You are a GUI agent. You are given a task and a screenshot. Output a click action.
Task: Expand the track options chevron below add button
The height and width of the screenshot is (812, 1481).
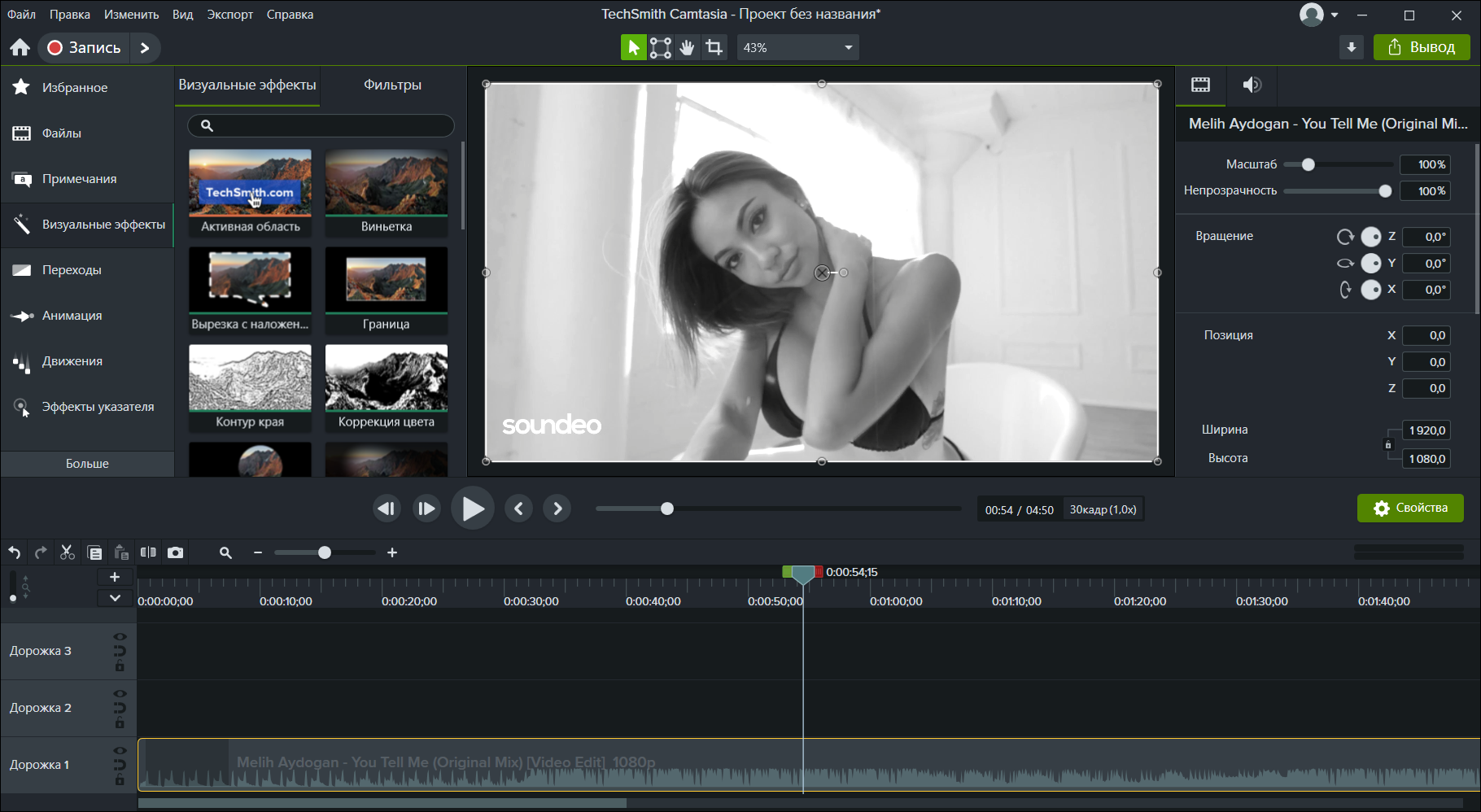tap(115, 598)
